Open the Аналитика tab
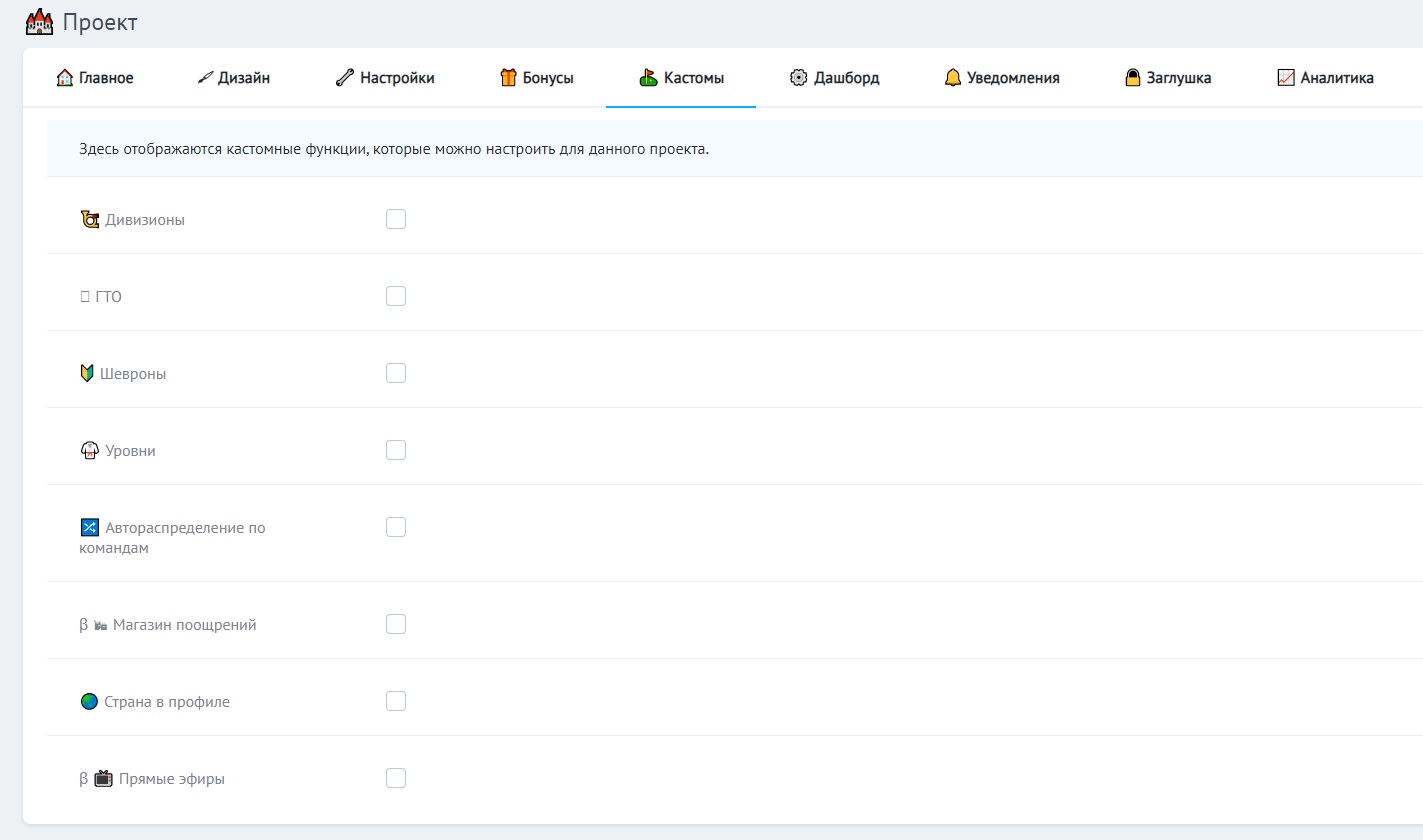 click(1325, 78)
